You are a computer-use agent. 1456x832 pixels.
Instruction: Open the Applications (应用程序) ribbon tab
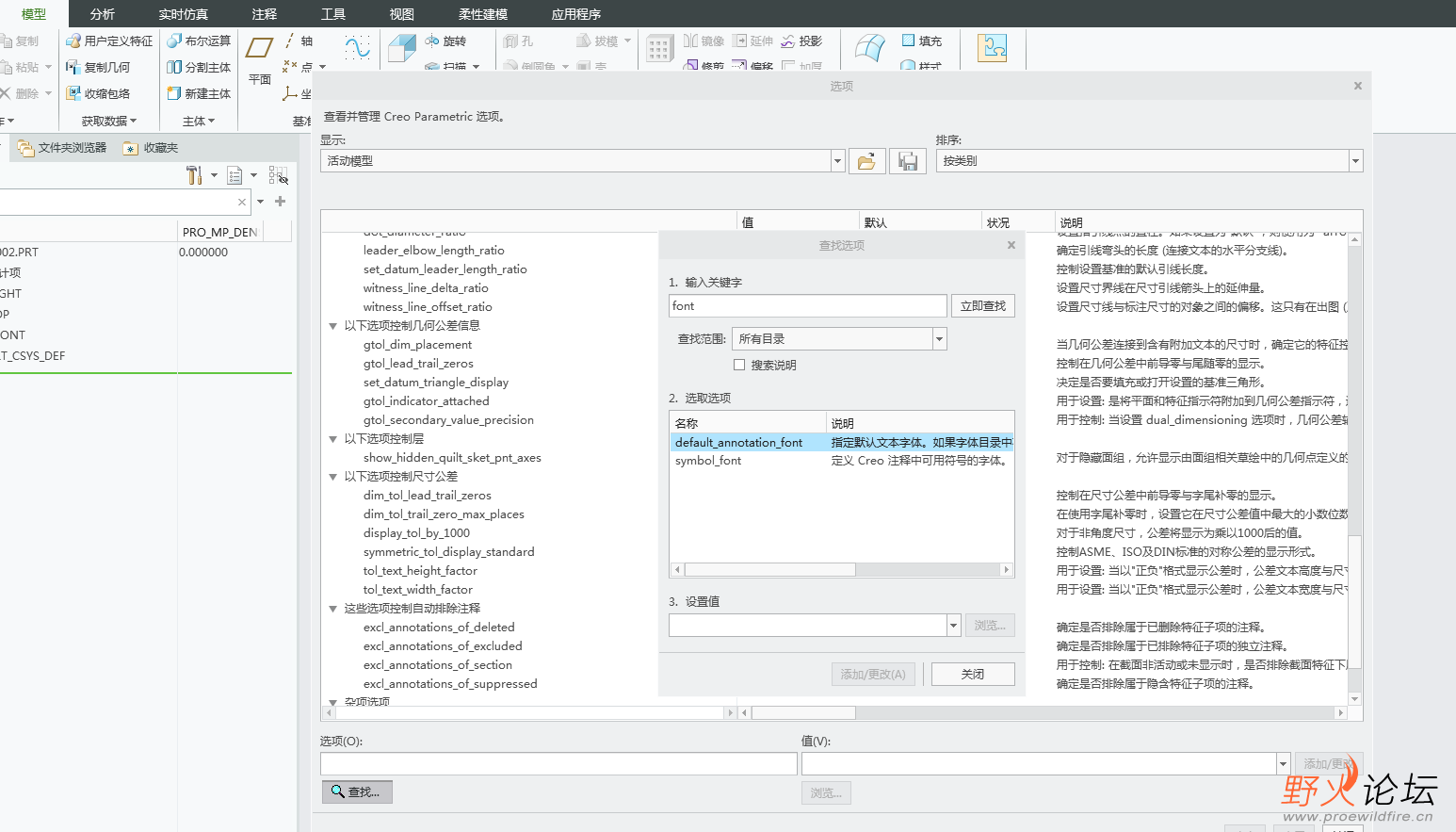point(576,14)
